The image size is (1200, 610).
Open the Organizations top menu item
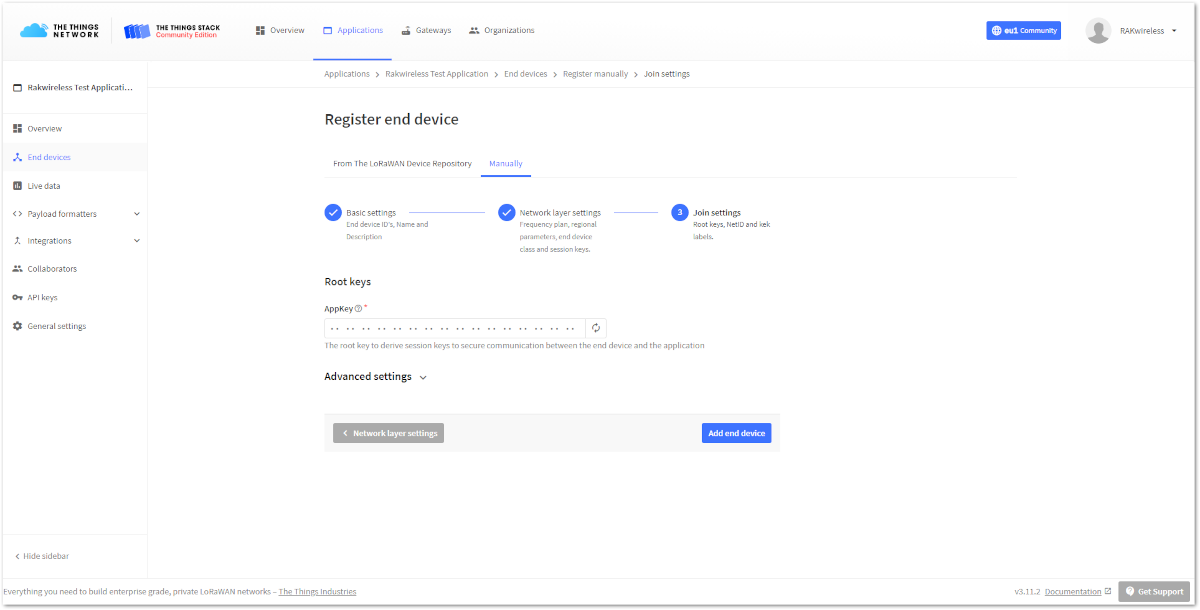click(502, 30)
